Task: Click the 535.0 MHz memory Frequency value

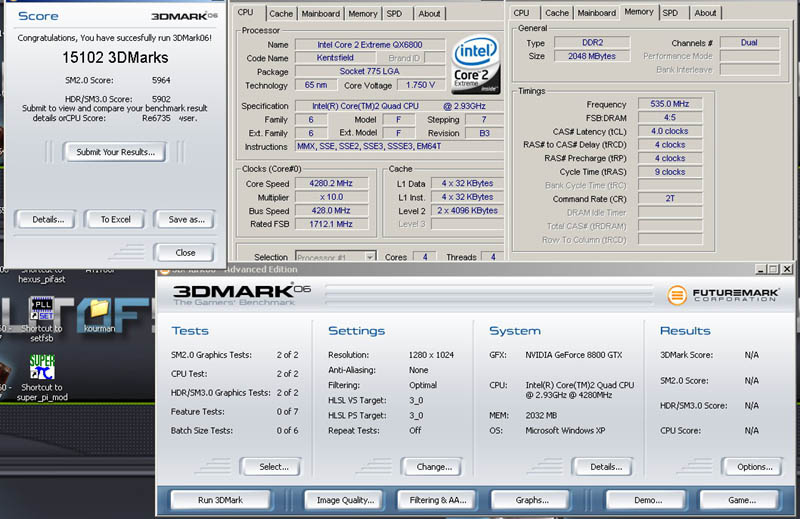Action: click(x=669, y=104)
